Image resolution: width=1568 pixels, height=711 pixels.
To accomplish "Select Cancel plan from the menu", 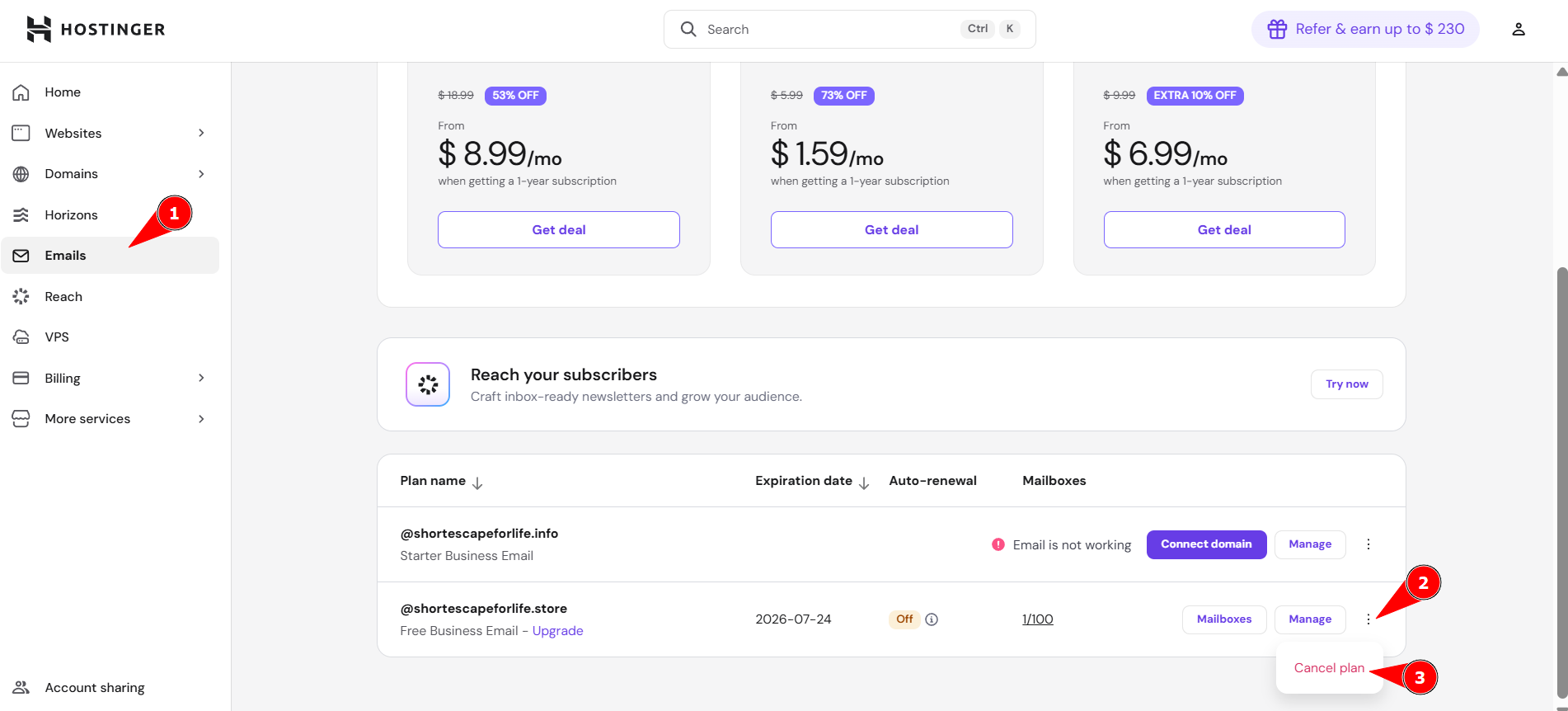I will (1328, 668).
